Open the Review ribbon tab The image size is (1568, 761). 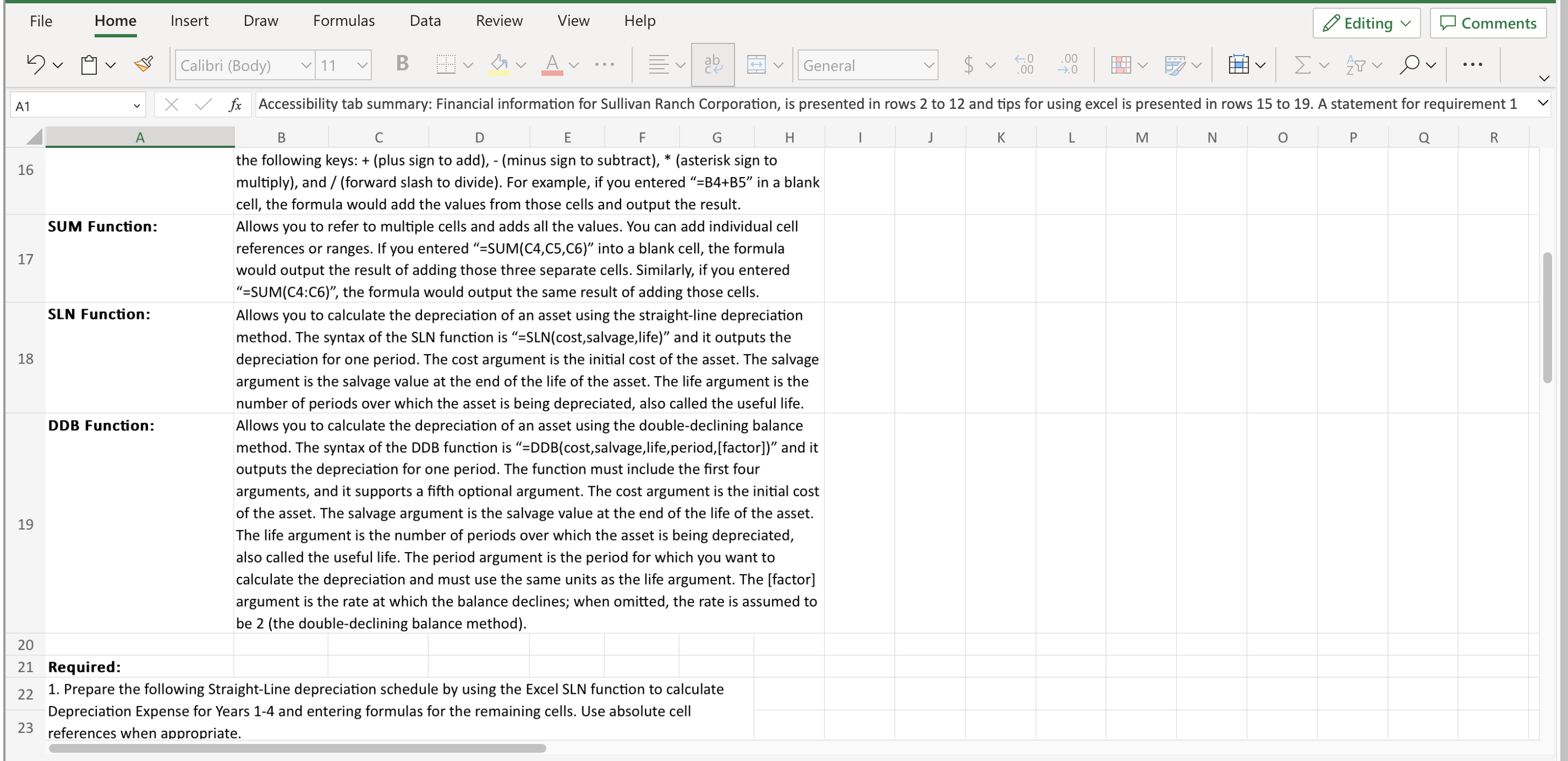pyautogui.click(x=499, y=20)
